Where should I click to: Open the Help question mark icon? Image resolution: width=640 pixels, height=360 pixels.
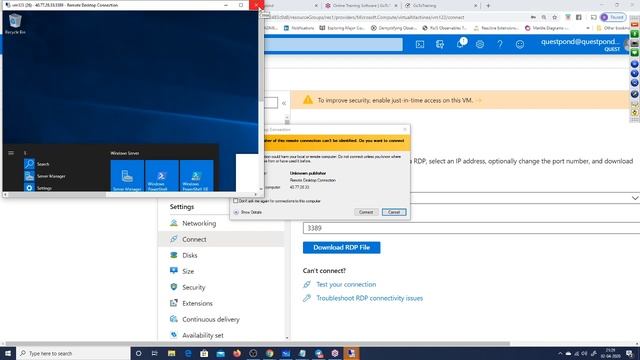pos(500,44)
